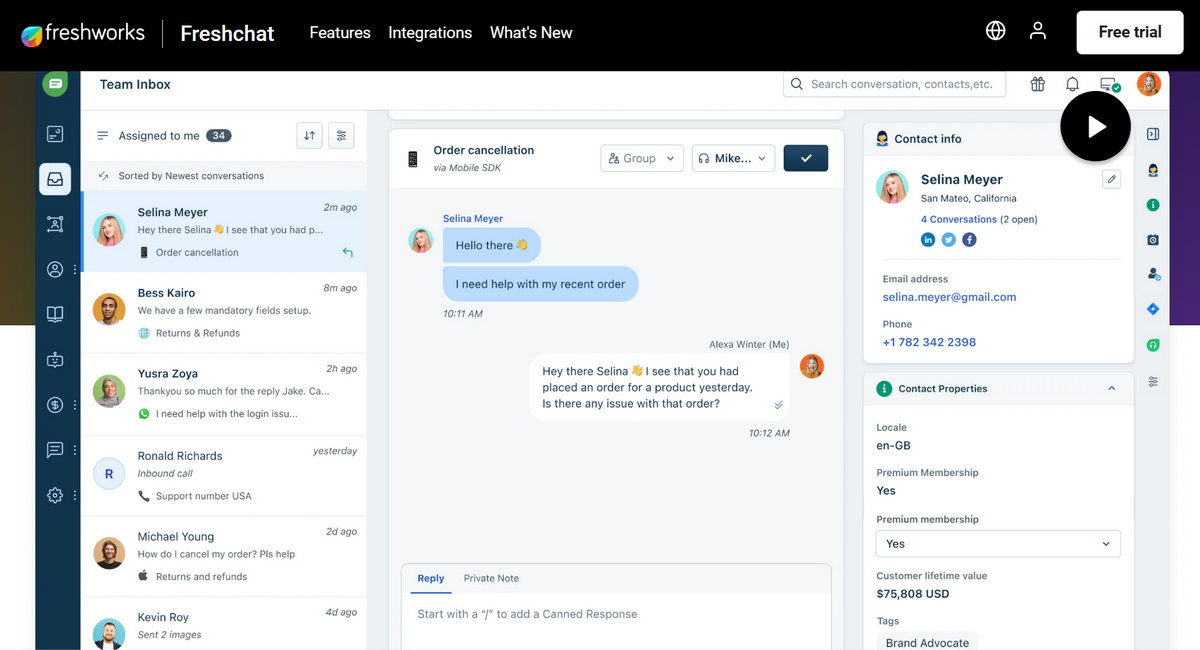Click the search conversation, contacts field
Viewport: 1200px width, 650px height.
pos(894,84)
